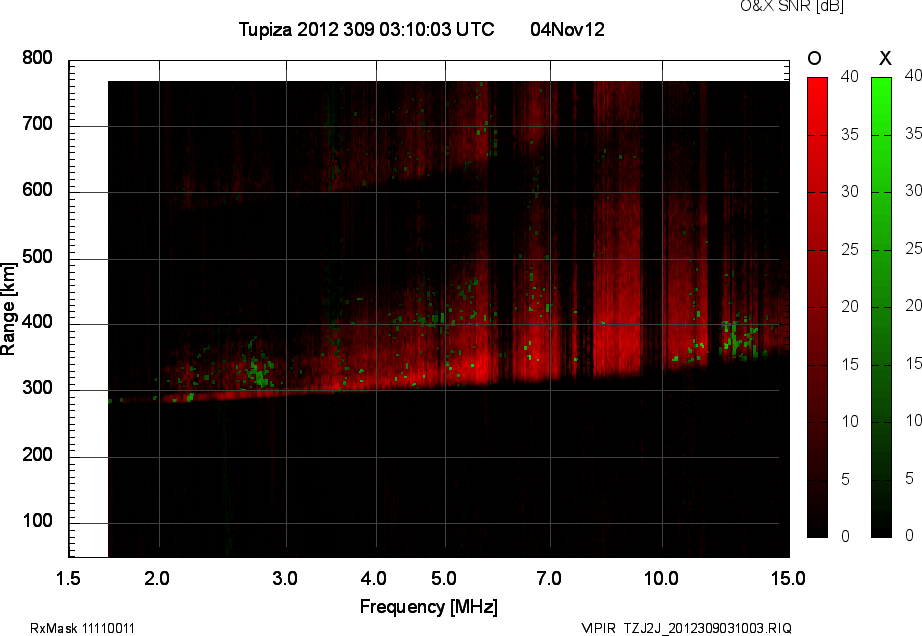Click the 15.0 frequency tick label
922x636 pixels.
click(788, 578)
